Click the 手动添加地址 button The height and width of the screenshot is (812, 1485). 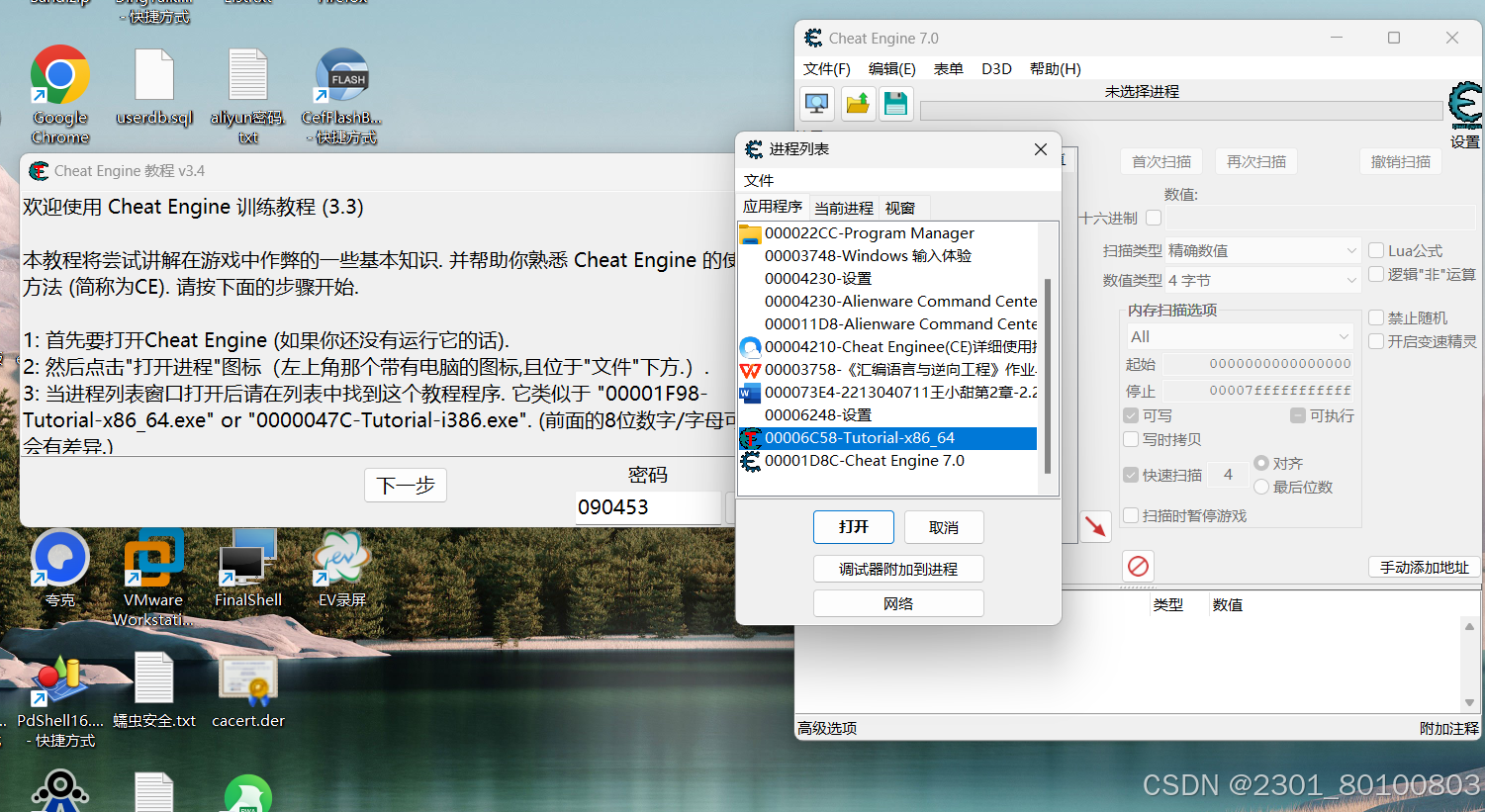pyautogui.click(x=1425, y=567)
